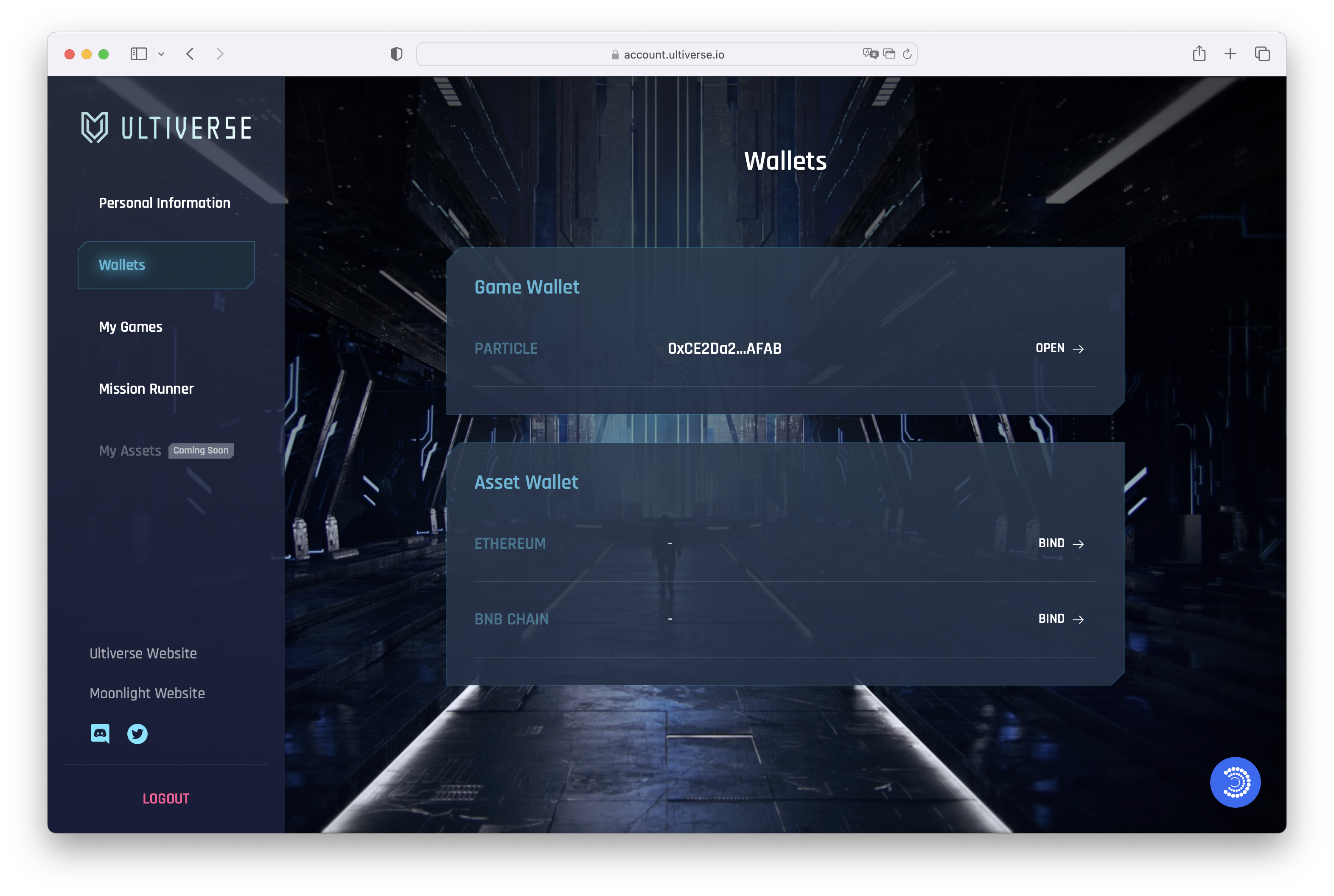Toggle Safari sidebar icon

tap(139, 54)
